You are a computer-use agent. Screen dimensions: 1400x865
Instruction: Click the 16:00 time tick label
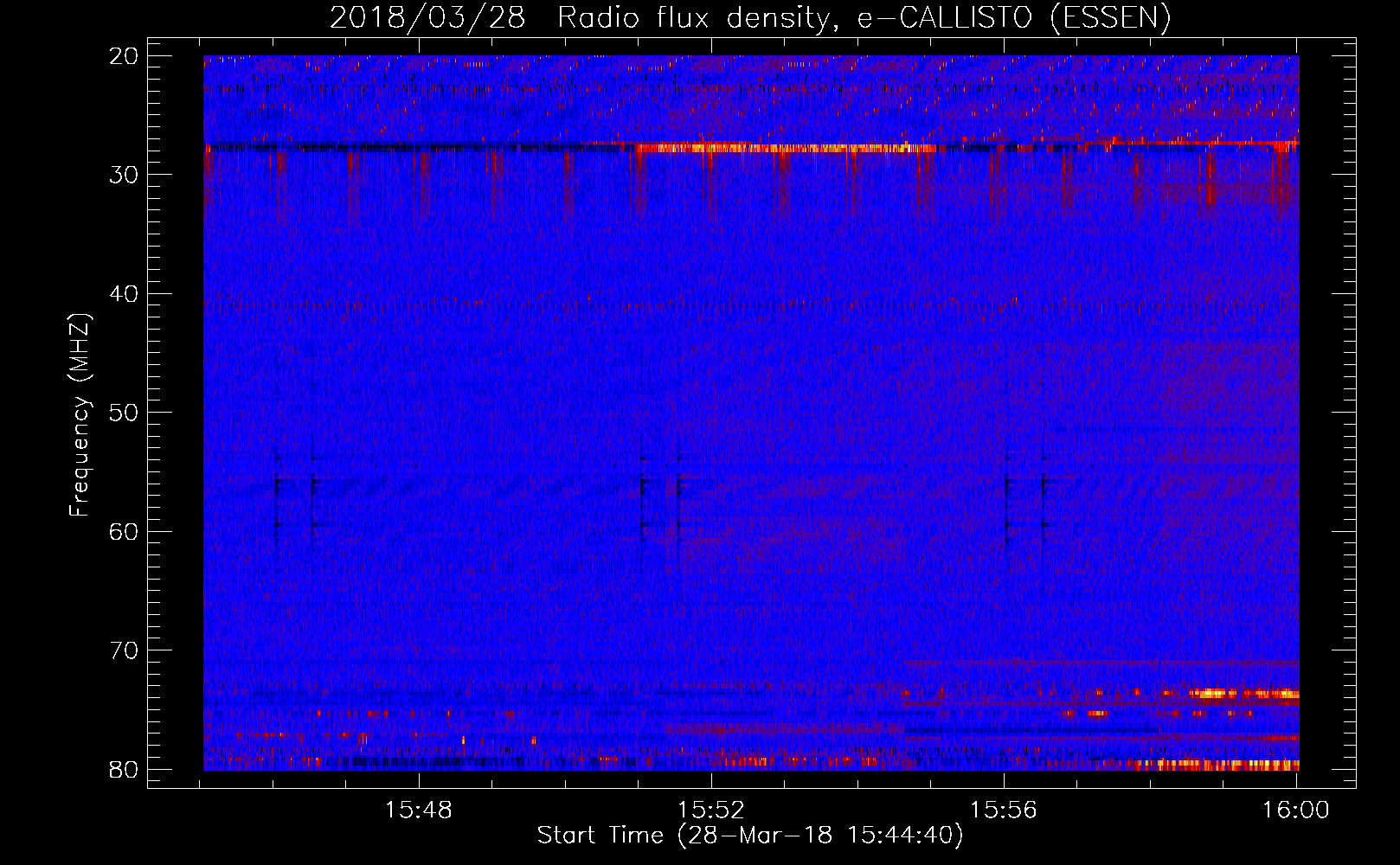(1295, 810)
